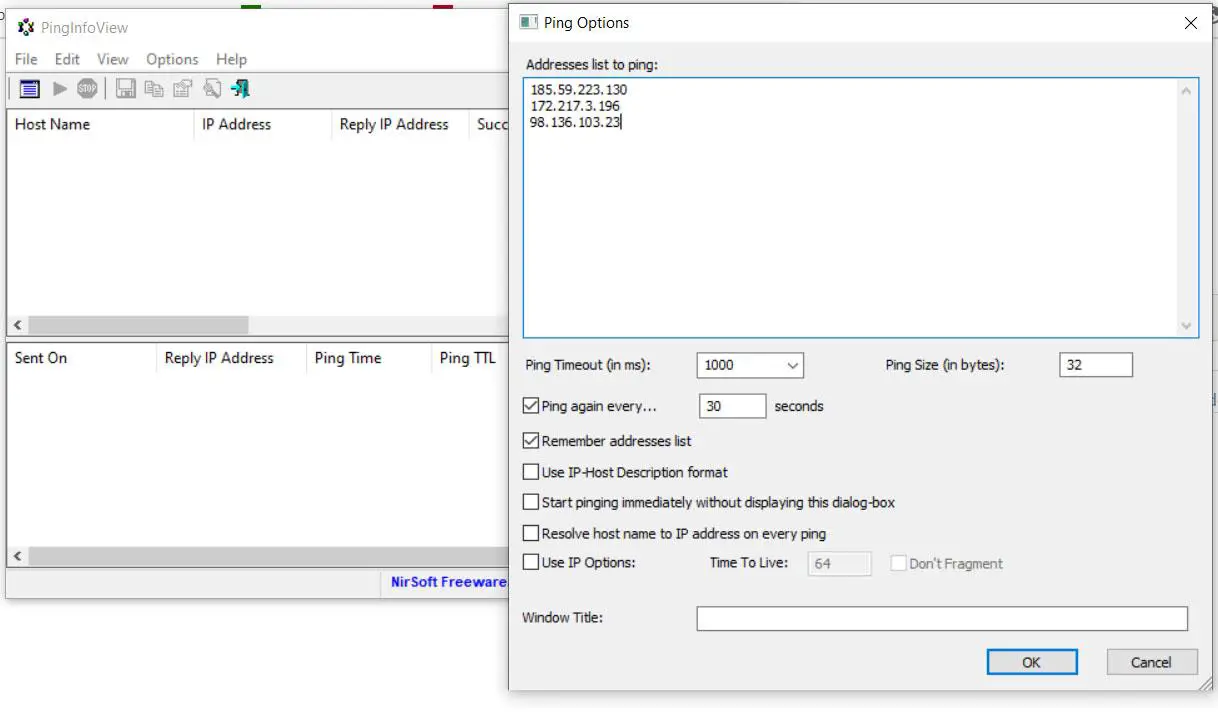Open the Help menu
The width and height of the screenshot is (1218, 714).
point(231,59)
